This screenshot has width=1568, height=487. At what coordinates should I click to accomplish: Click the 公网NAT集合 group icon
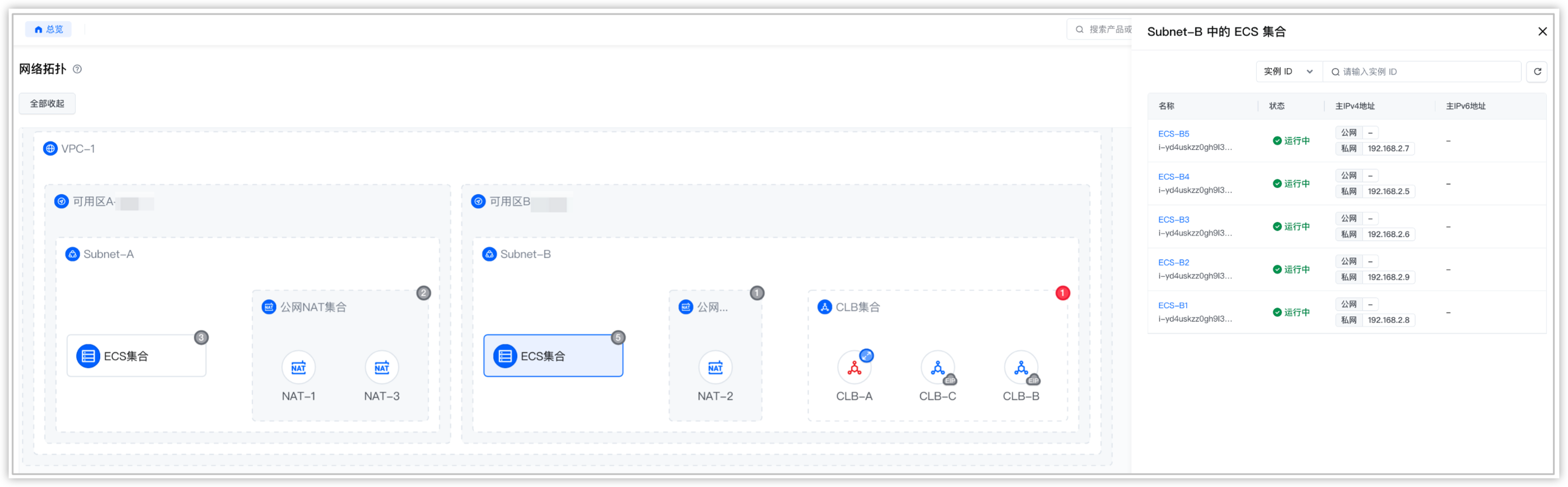pyautogui.click(x=269, y=307)
